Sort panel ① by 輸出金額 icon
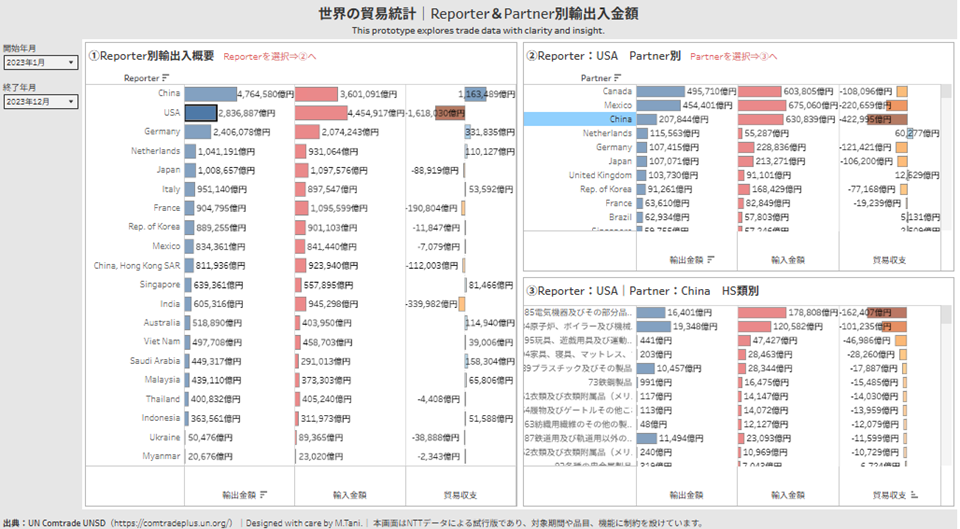 tap(263, 493)
